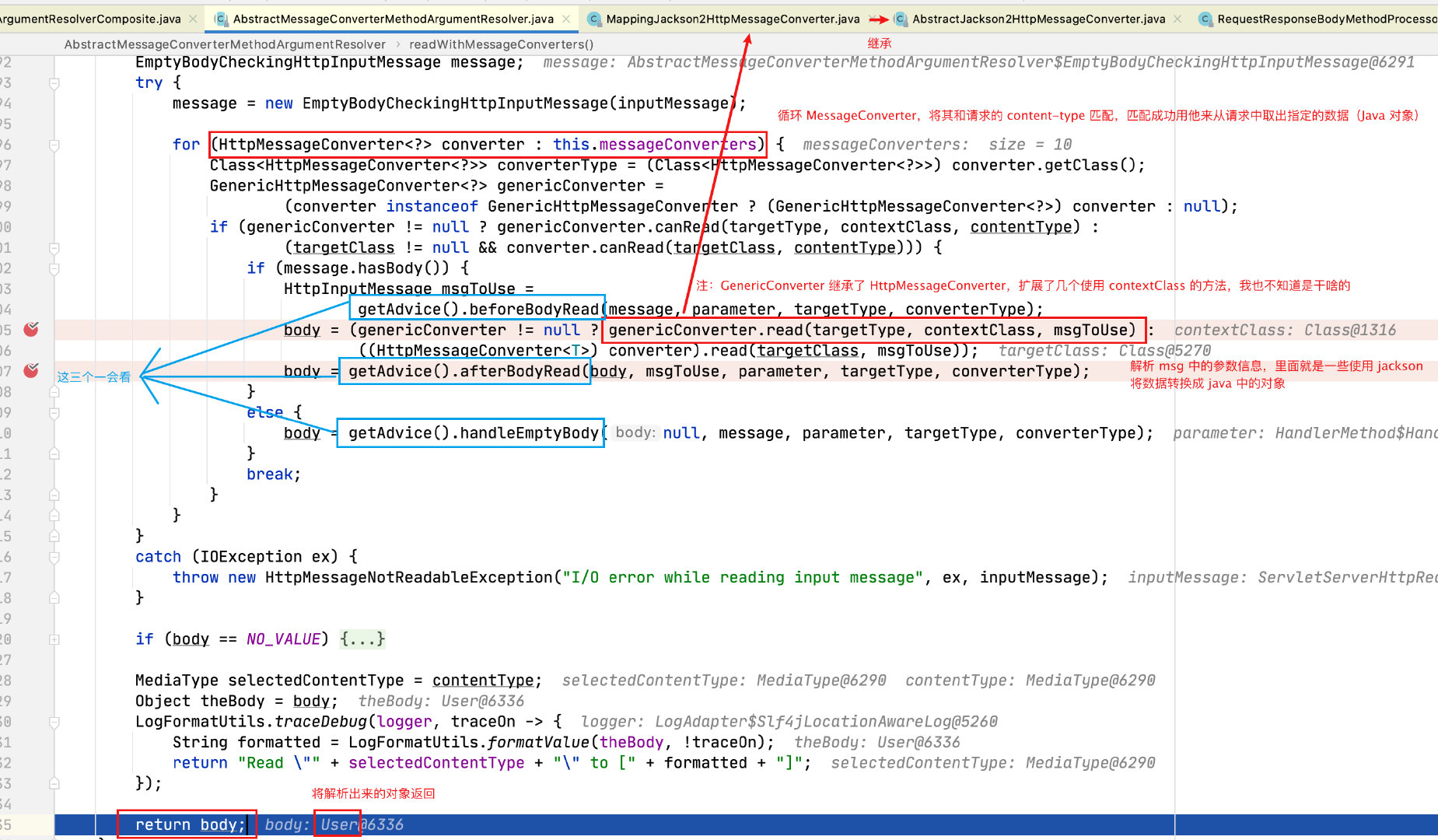The image size is (1438, 840).
Task: Toggle breakpoint on afterBodyRead line
Action: point(31,371)
